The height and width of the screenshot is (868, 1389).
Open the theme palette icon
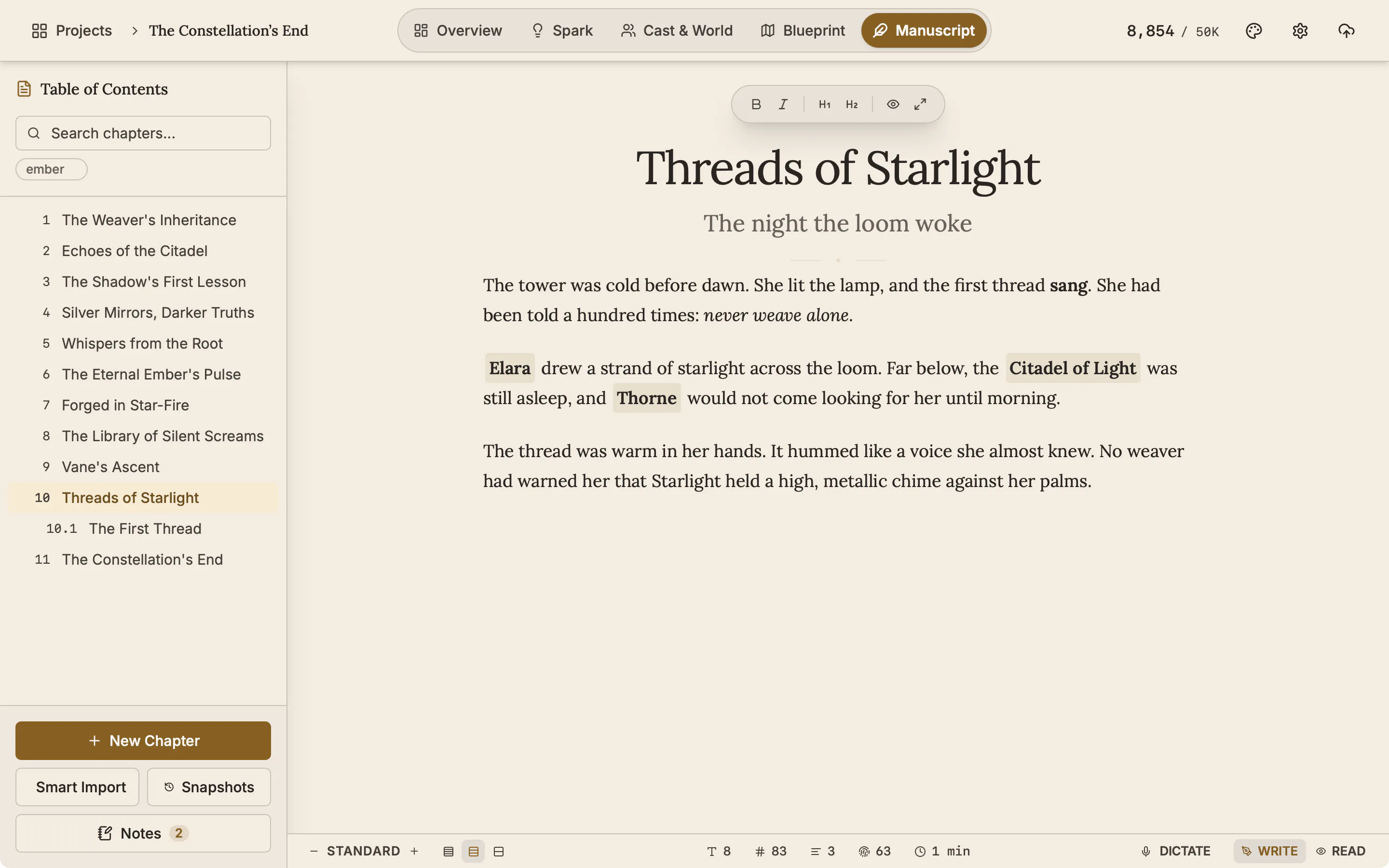[x=1253, y=30]
